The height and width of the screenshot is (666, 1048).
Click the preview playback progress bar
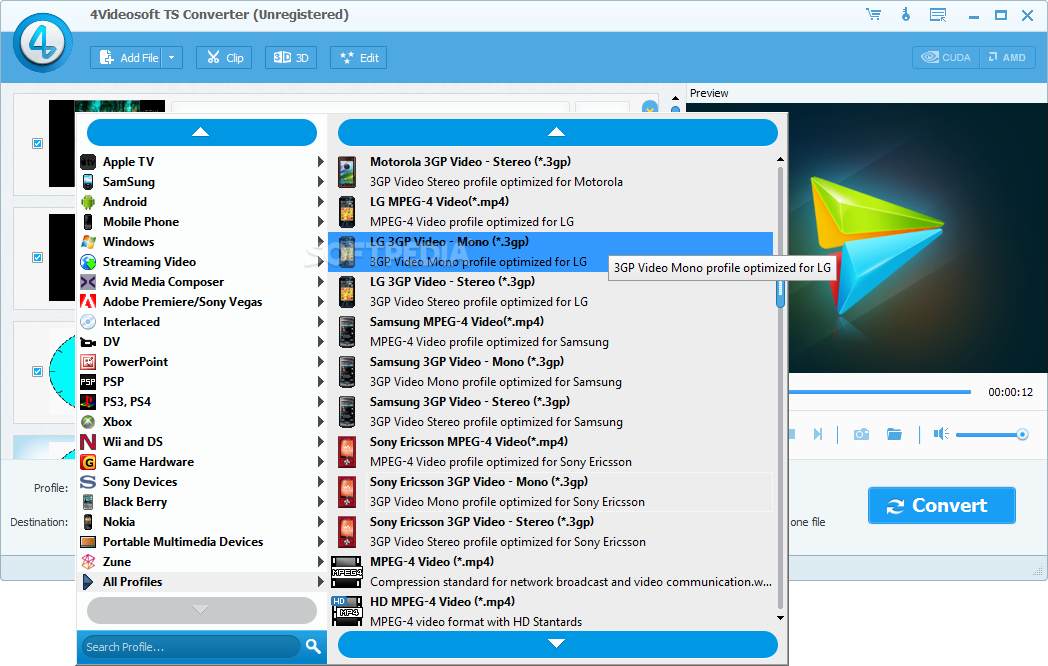click(880, 392)
